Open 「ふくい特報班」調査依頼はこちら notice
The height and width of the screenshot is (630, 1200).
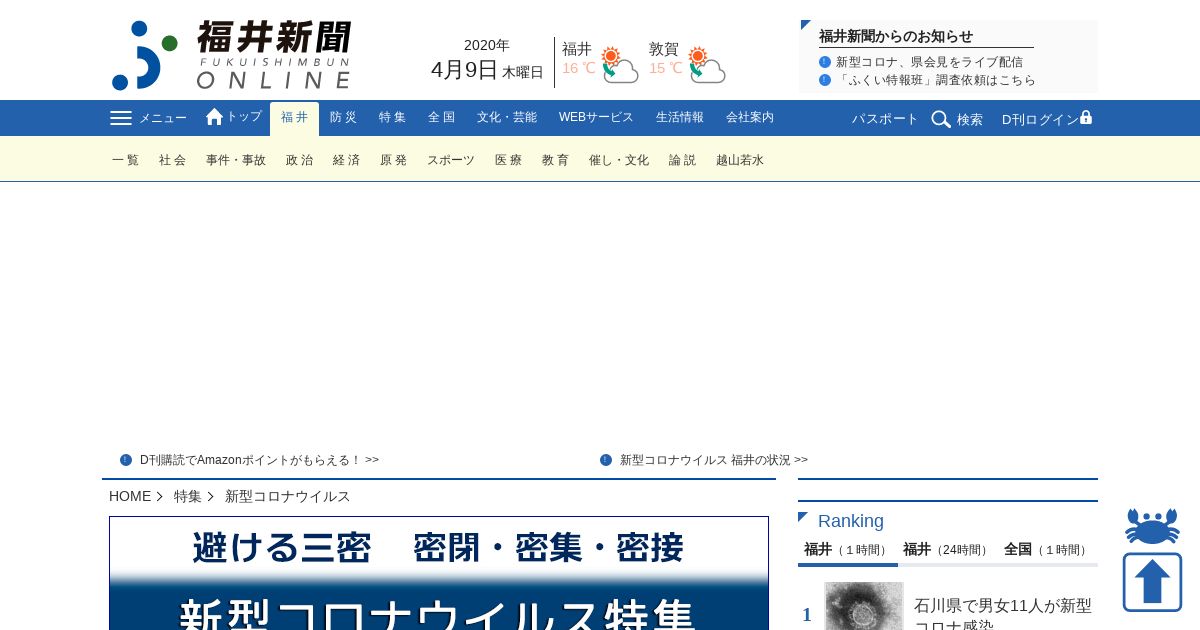click(x=935, y=80)
